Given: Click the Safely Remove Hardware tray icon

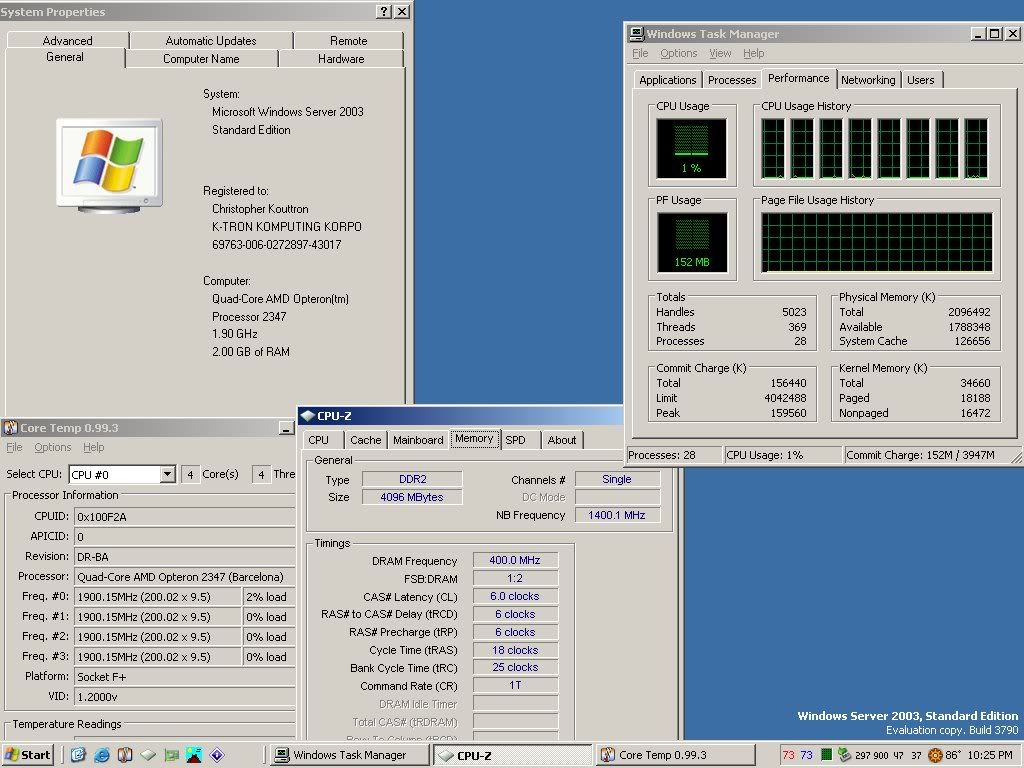Looking at the screenshot, I should click(844, 755).
